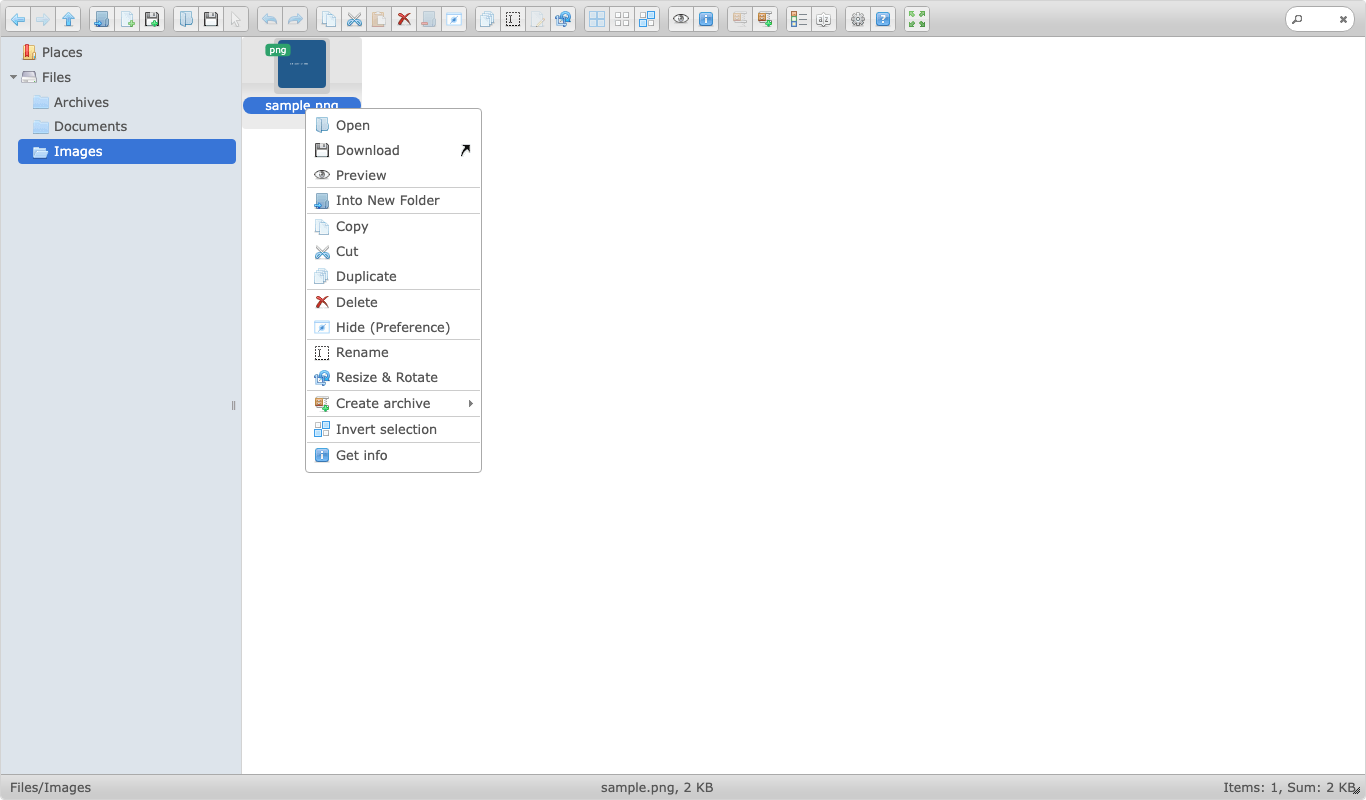
Task: Click the upload files toolbar icon
Action: [x=152, y=19]
